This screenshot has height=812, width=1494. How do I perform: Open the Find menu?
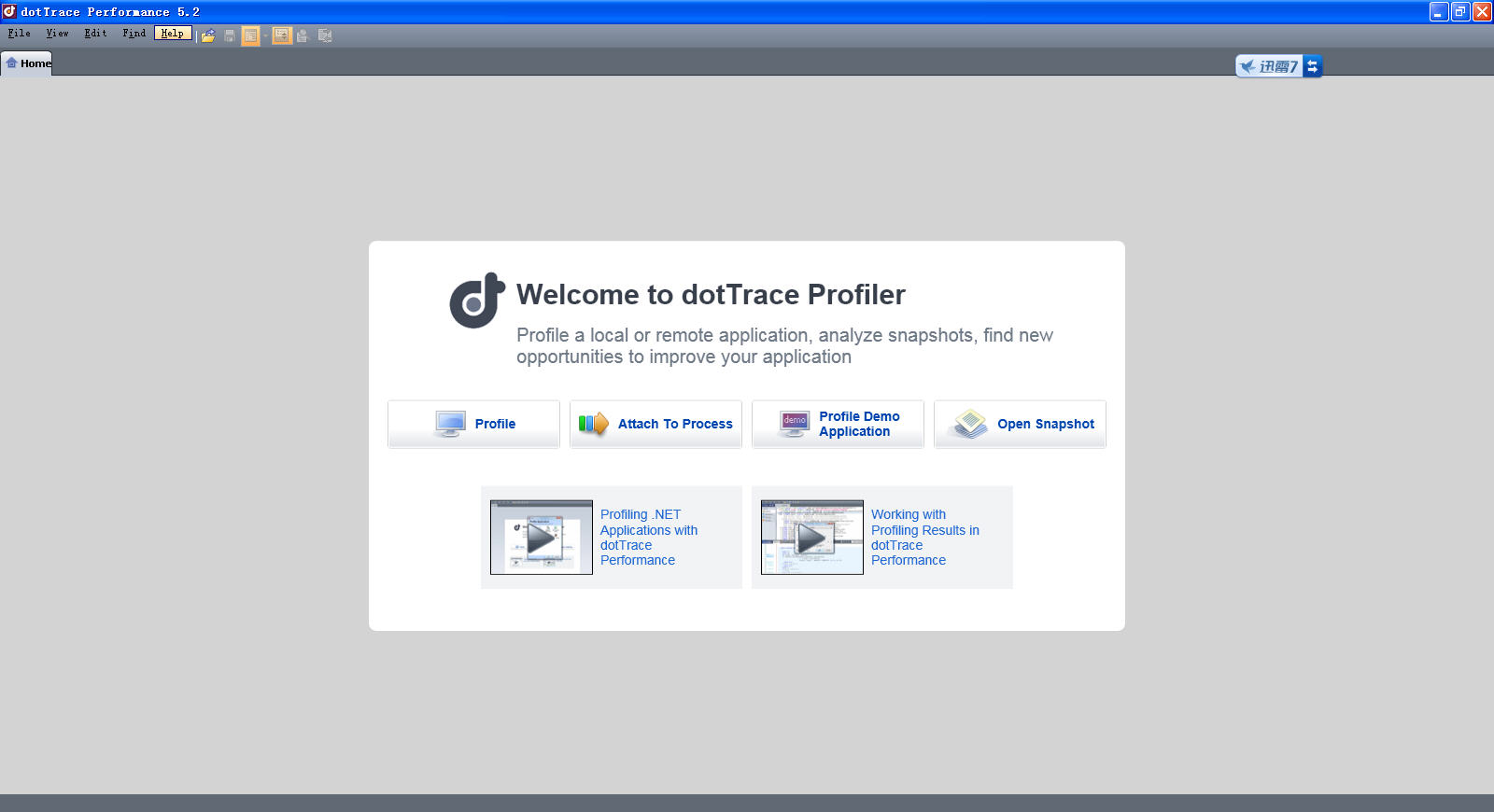coord(134,34)
